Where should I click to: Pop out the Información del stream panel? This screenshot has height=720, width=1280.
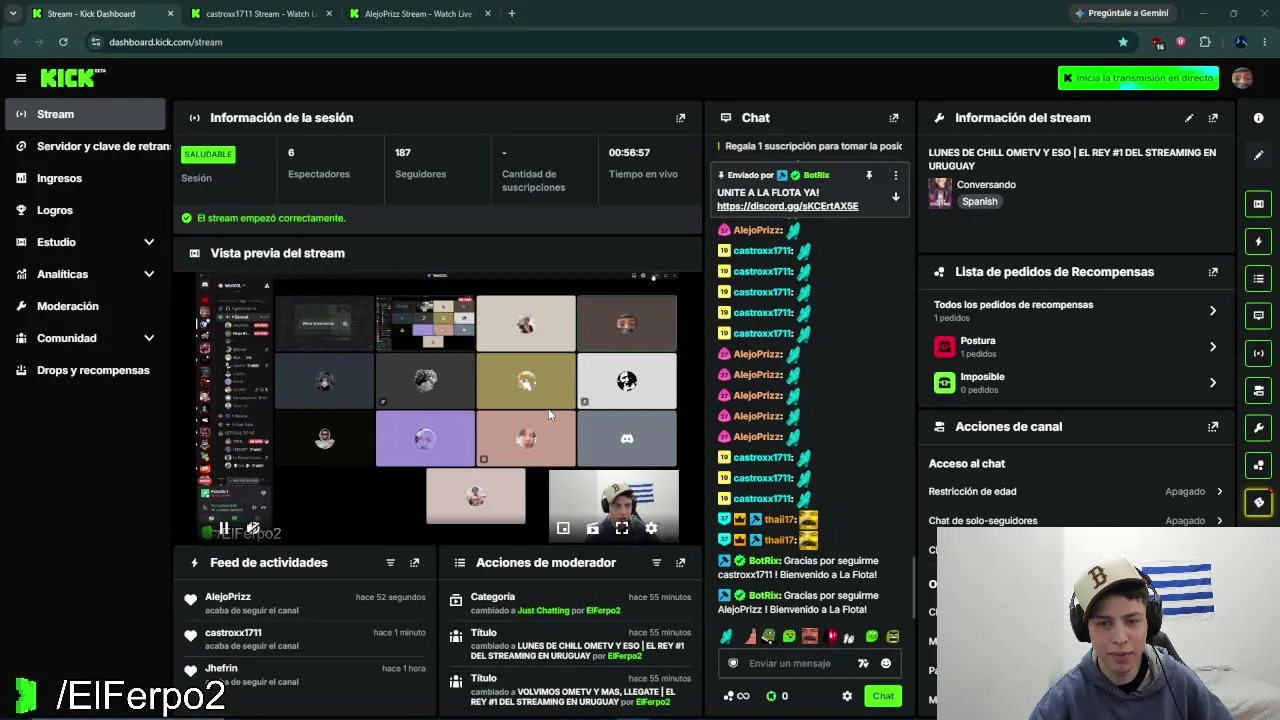pos(1213,118)
